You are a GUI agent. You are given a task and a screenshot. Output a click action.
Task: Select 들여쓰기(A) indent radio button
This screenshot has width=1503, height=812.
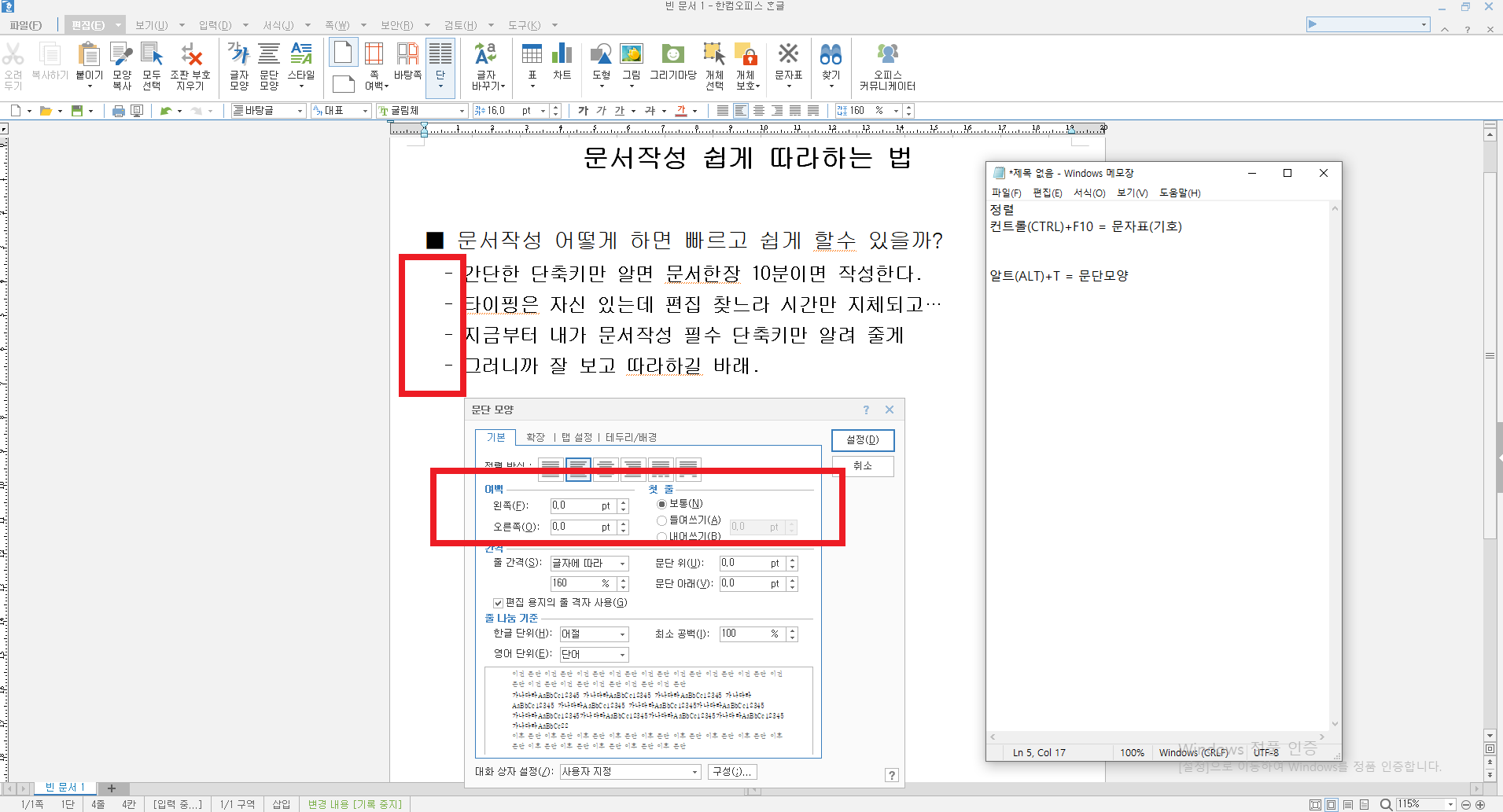point(661,520)
